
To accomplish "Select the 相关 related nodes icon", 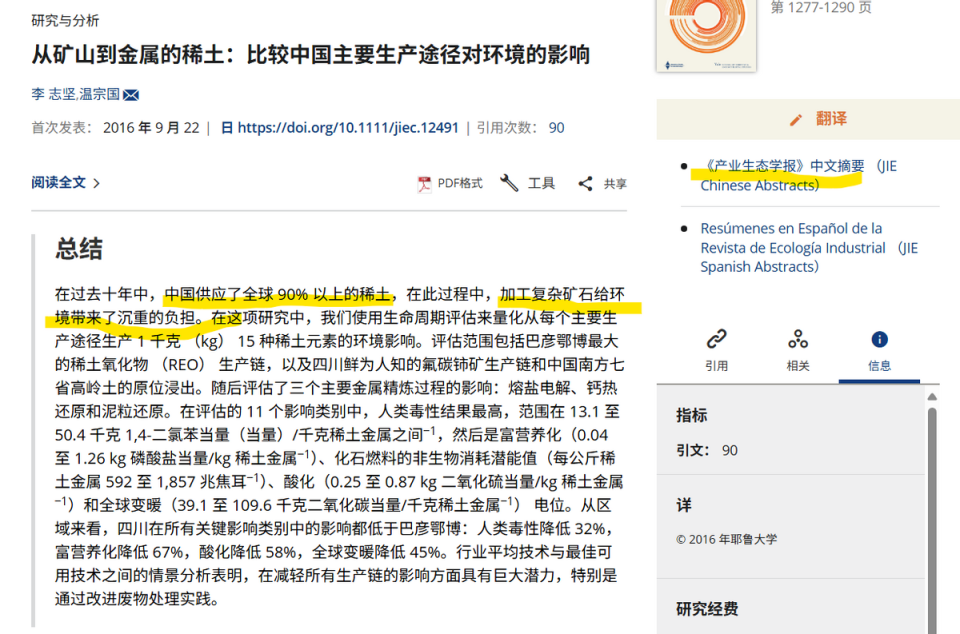I will tap(798, 338).
